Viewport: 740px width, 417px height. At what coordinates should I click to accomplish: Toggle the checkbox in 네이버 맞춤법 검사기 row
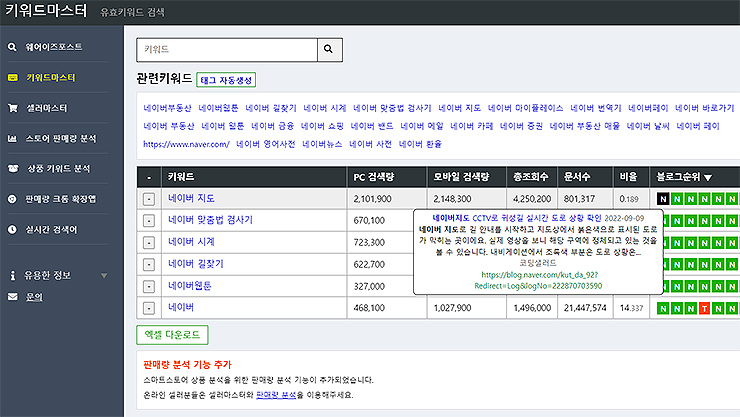tap(149, 221)
